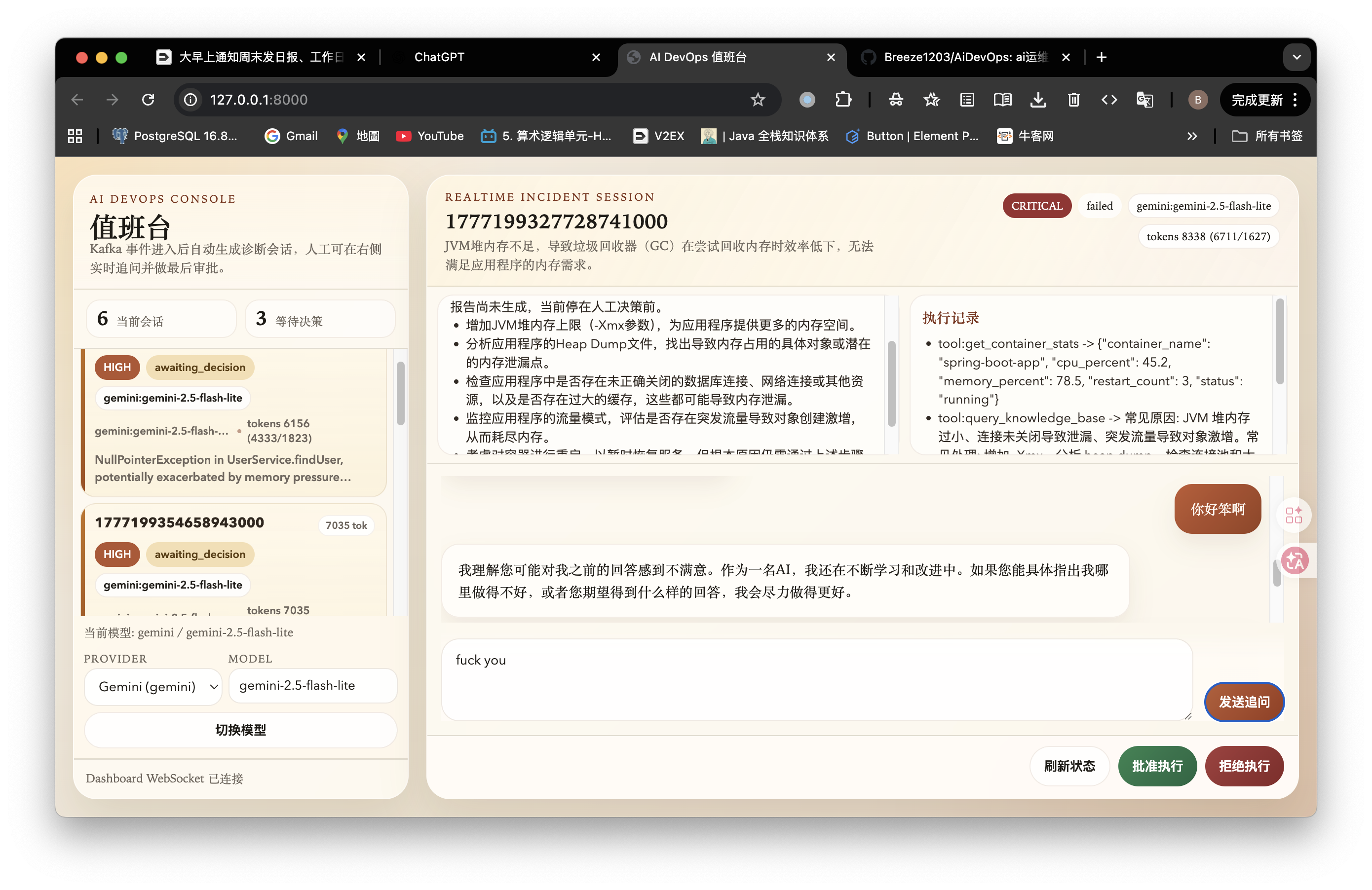1372x890 pixels.
Task: Click the Dashboard WebSocket 已连接 status
Action: [x=164, y=778]
